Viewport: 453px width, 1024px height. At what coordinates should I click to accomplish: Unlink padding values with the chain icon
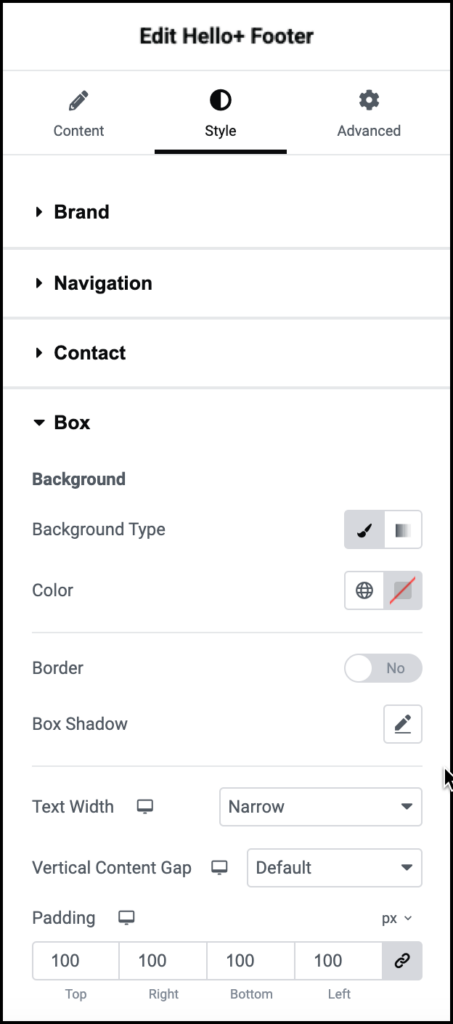tap(402, 961)
